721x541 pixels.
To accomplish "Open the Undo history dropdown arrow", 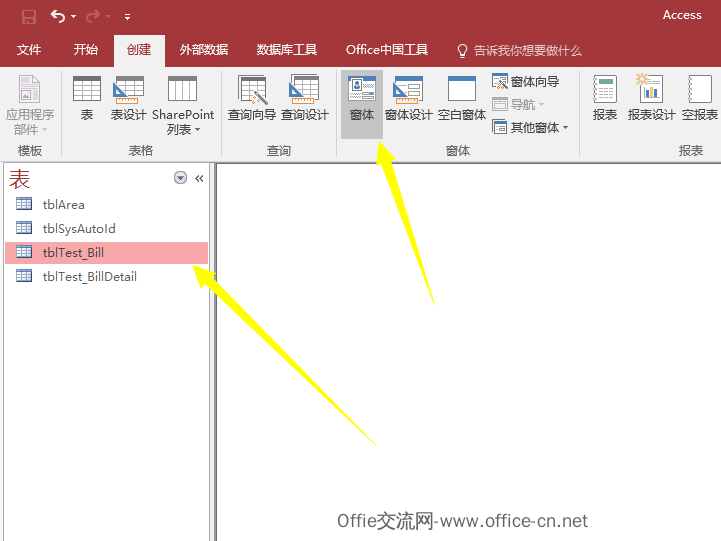I will [x=74, y=17].
